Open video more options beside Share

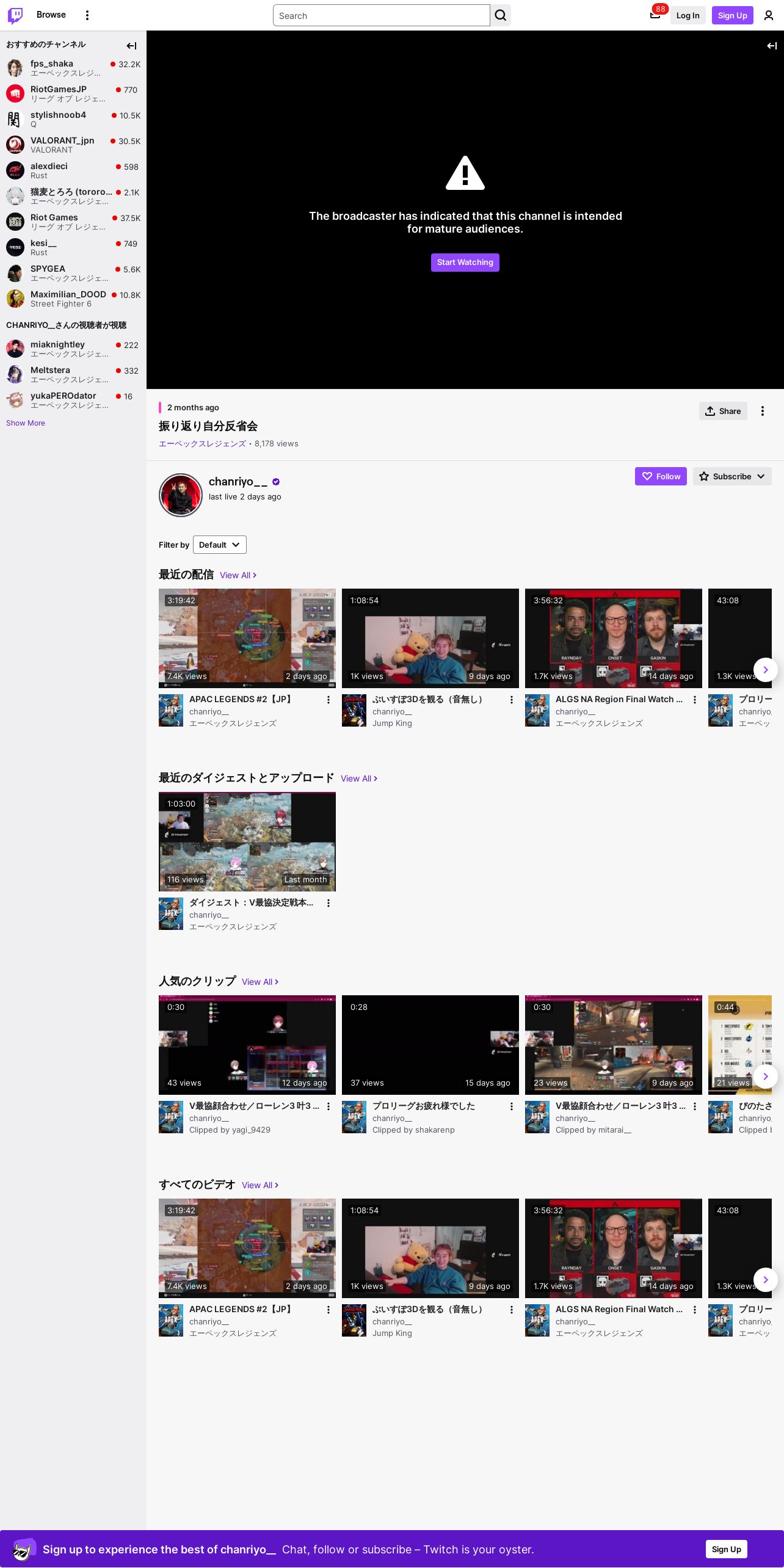(763, 411)
